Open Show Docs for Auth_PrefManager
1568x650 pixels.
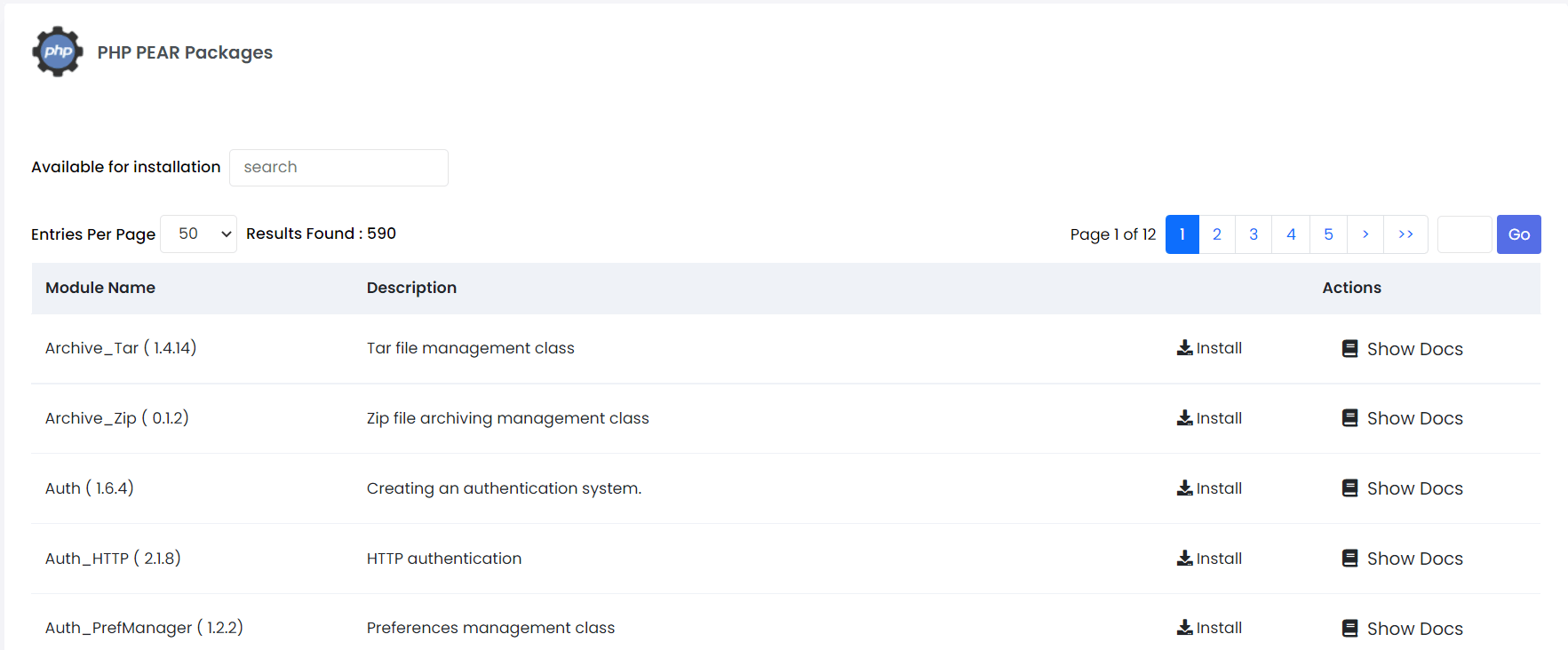click(x=1414, y=629)
